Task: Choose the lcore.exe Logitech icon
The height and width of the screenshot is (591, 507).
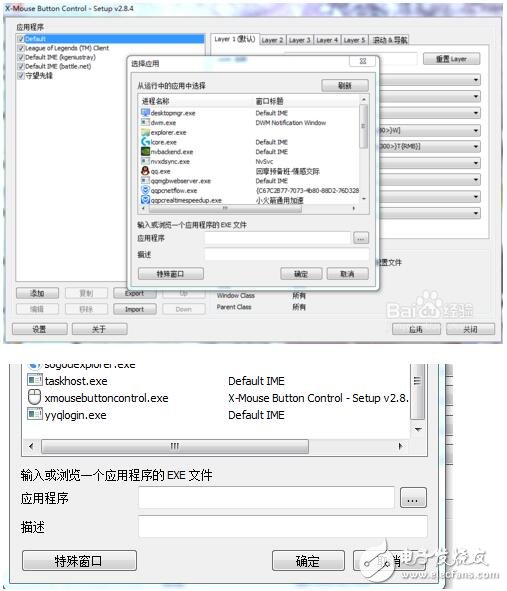Action: pos(145,142)
